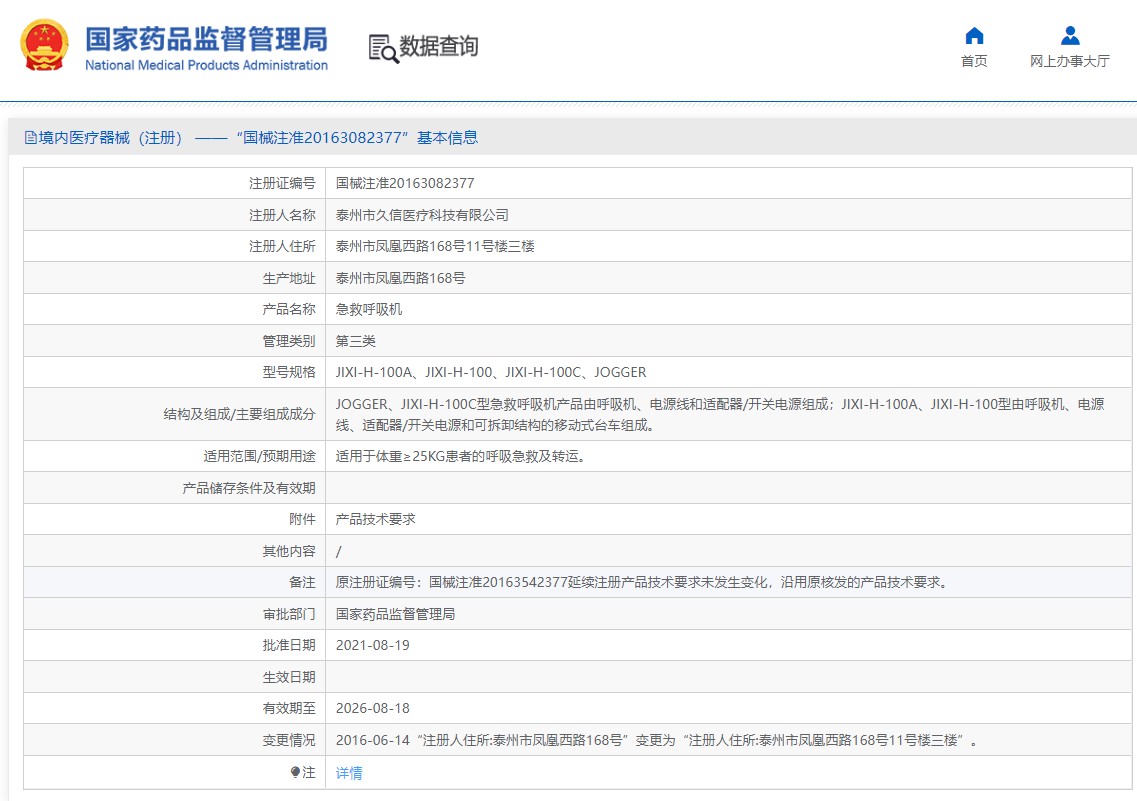Open the 详情 details link
1137x801 pixels.
[349, 773]
